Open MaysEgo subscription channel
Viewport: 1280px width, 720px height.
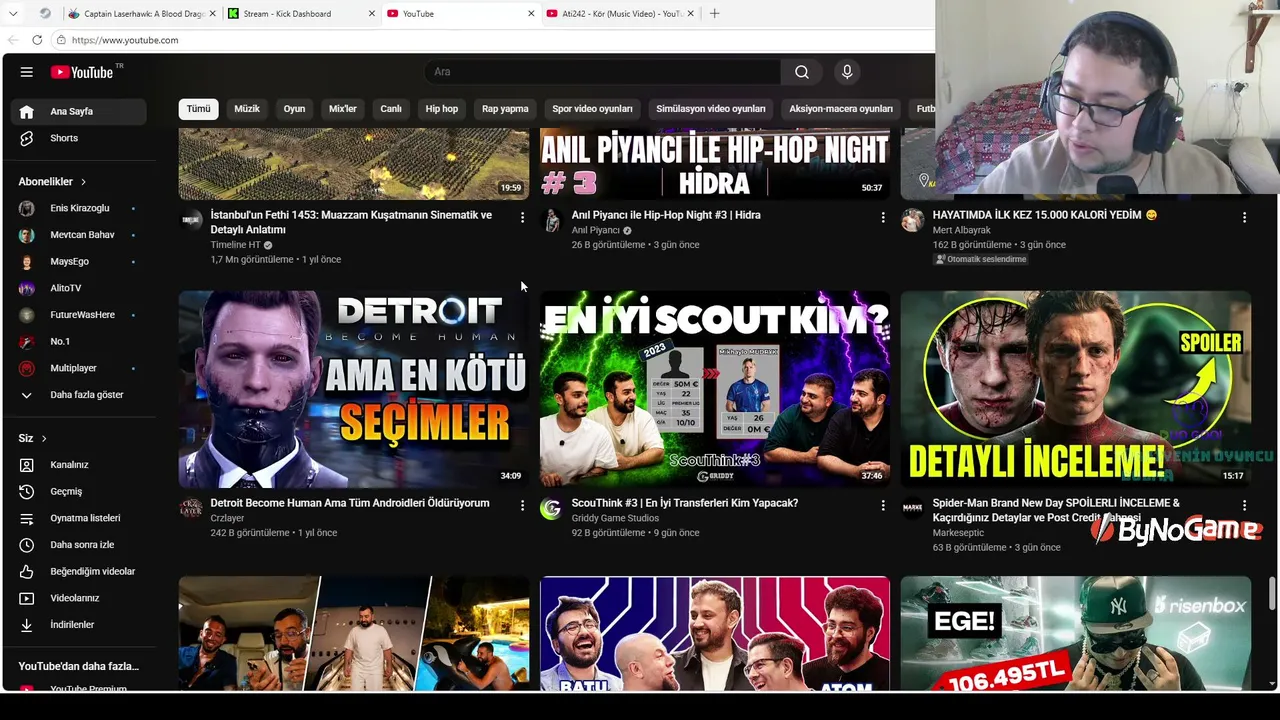pos(79,261)
